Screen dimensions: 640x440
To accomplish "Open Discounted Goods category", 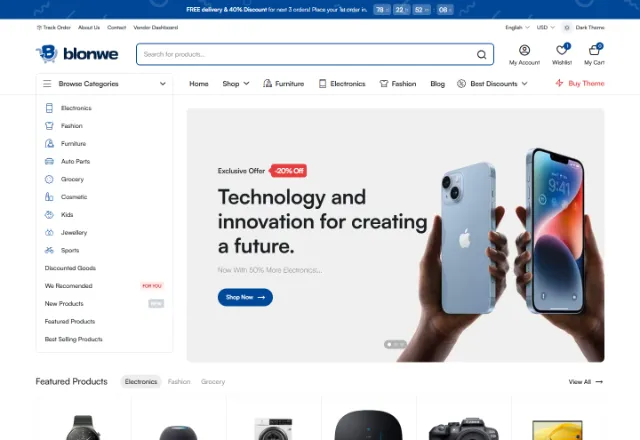I will (70, 268).
